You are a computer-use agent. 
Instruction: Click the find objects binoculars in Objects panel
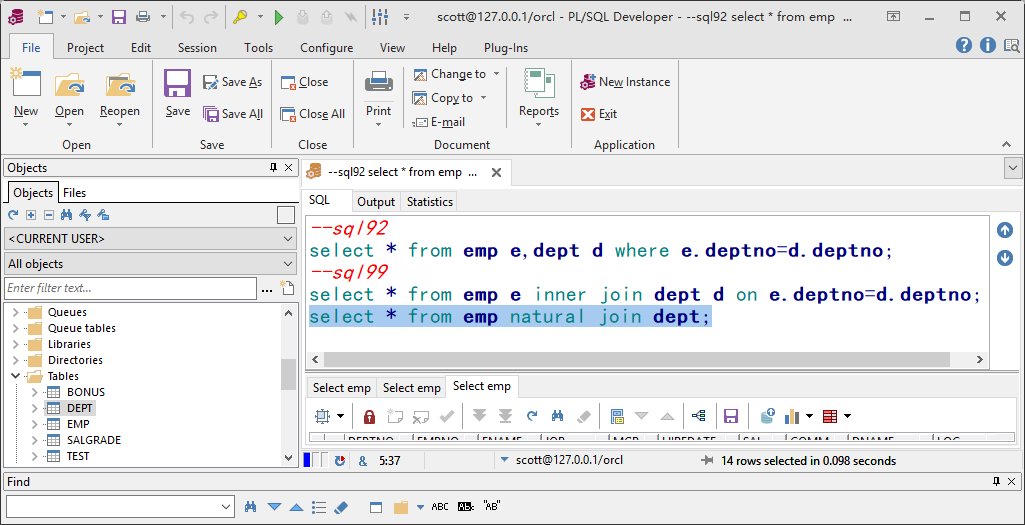tap(66, 214)
